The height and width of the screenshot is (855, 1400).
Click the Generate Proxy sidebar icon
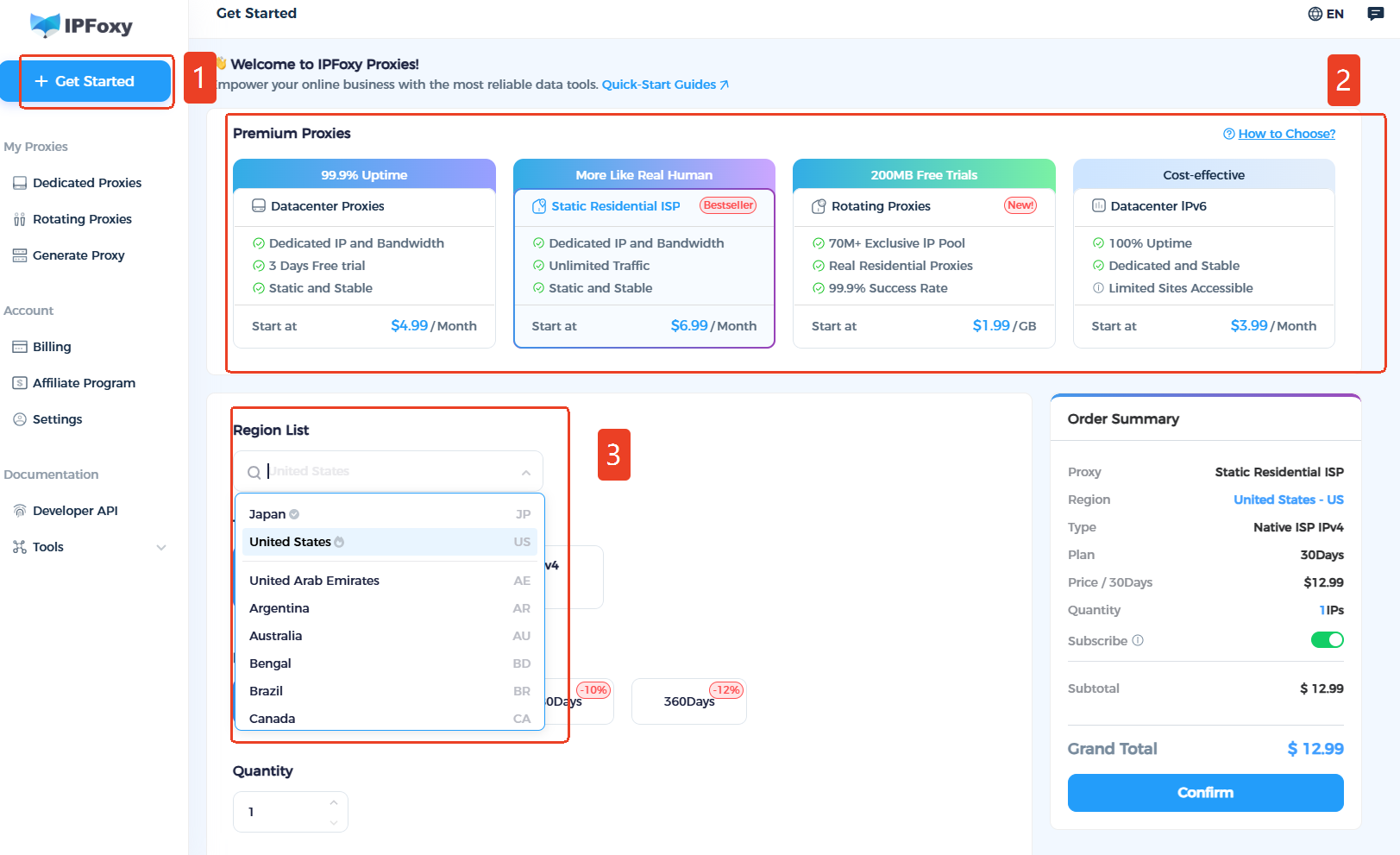coord(20,255)
